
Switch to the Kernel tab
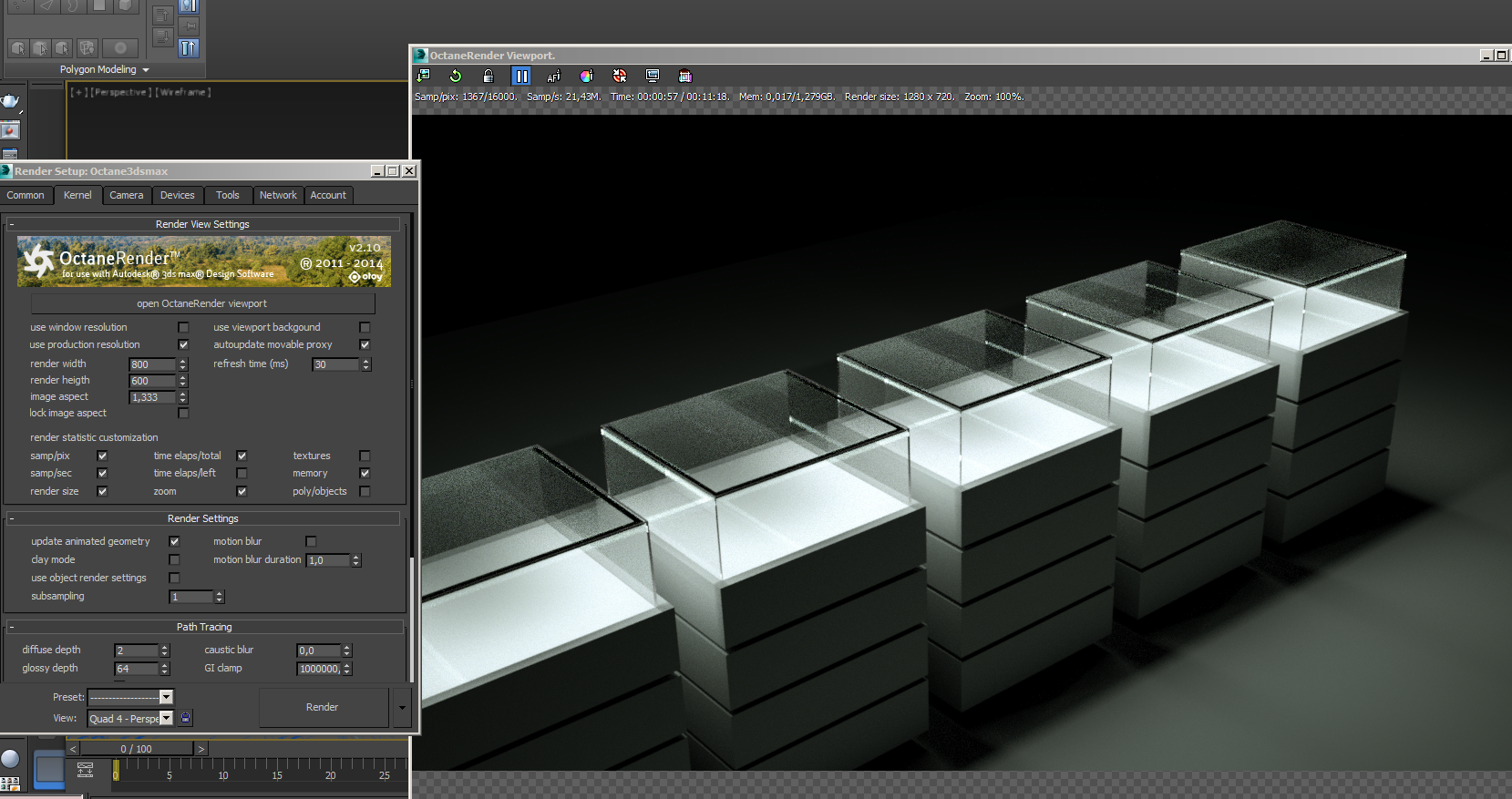[77, 195]
